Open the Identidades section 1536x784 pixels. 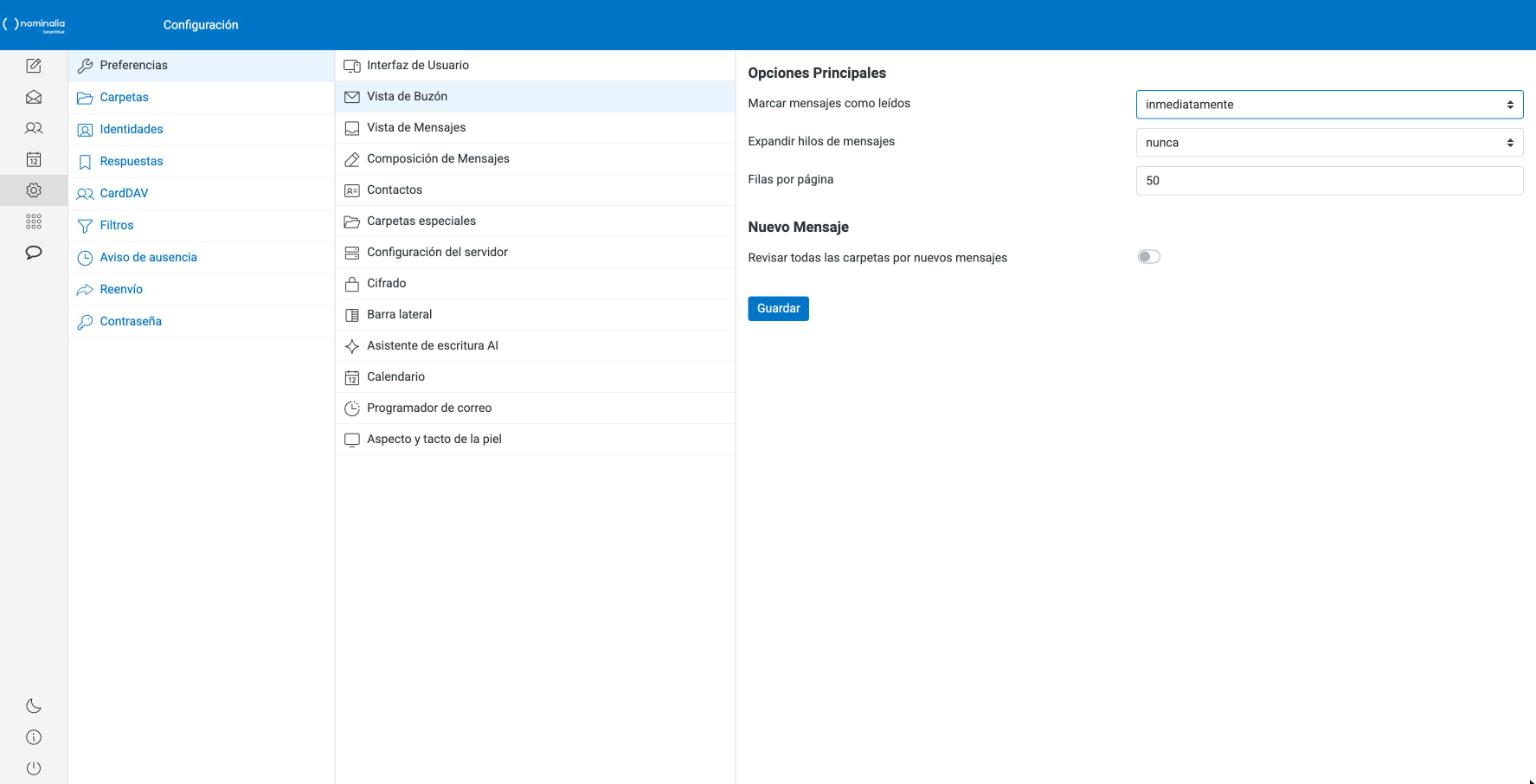tap(201, 129)
